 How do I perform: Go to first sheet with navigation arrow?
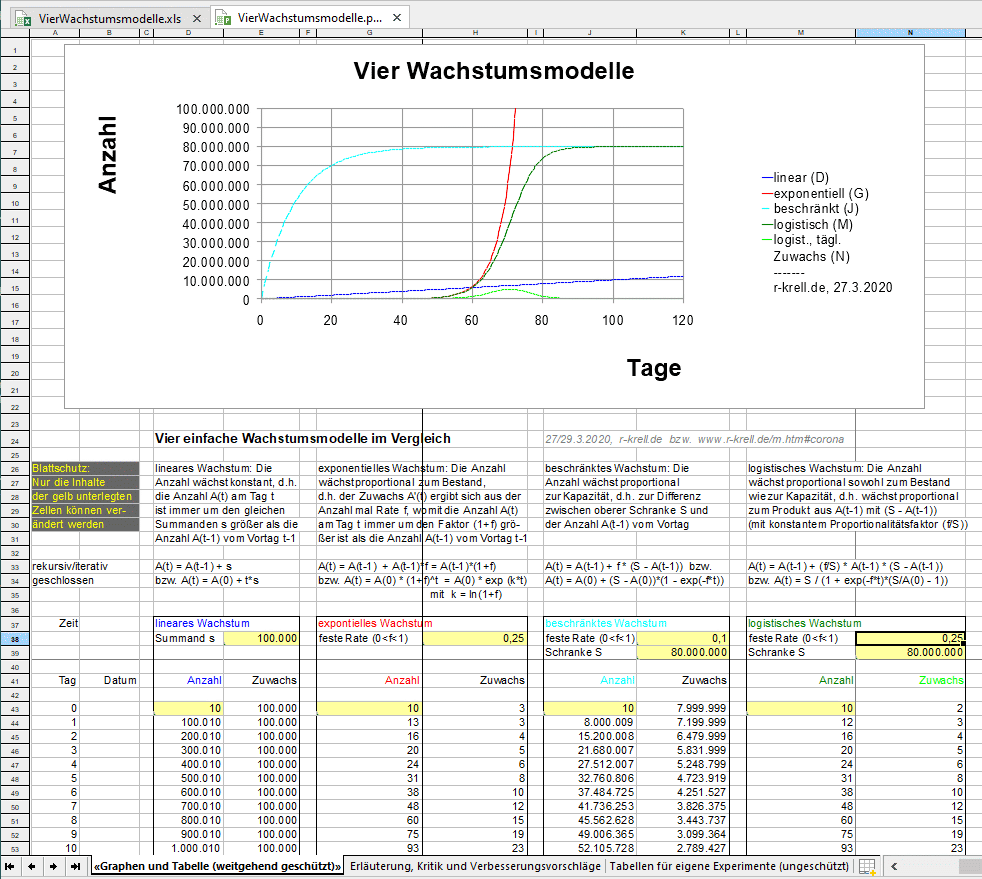pos(11,866)
